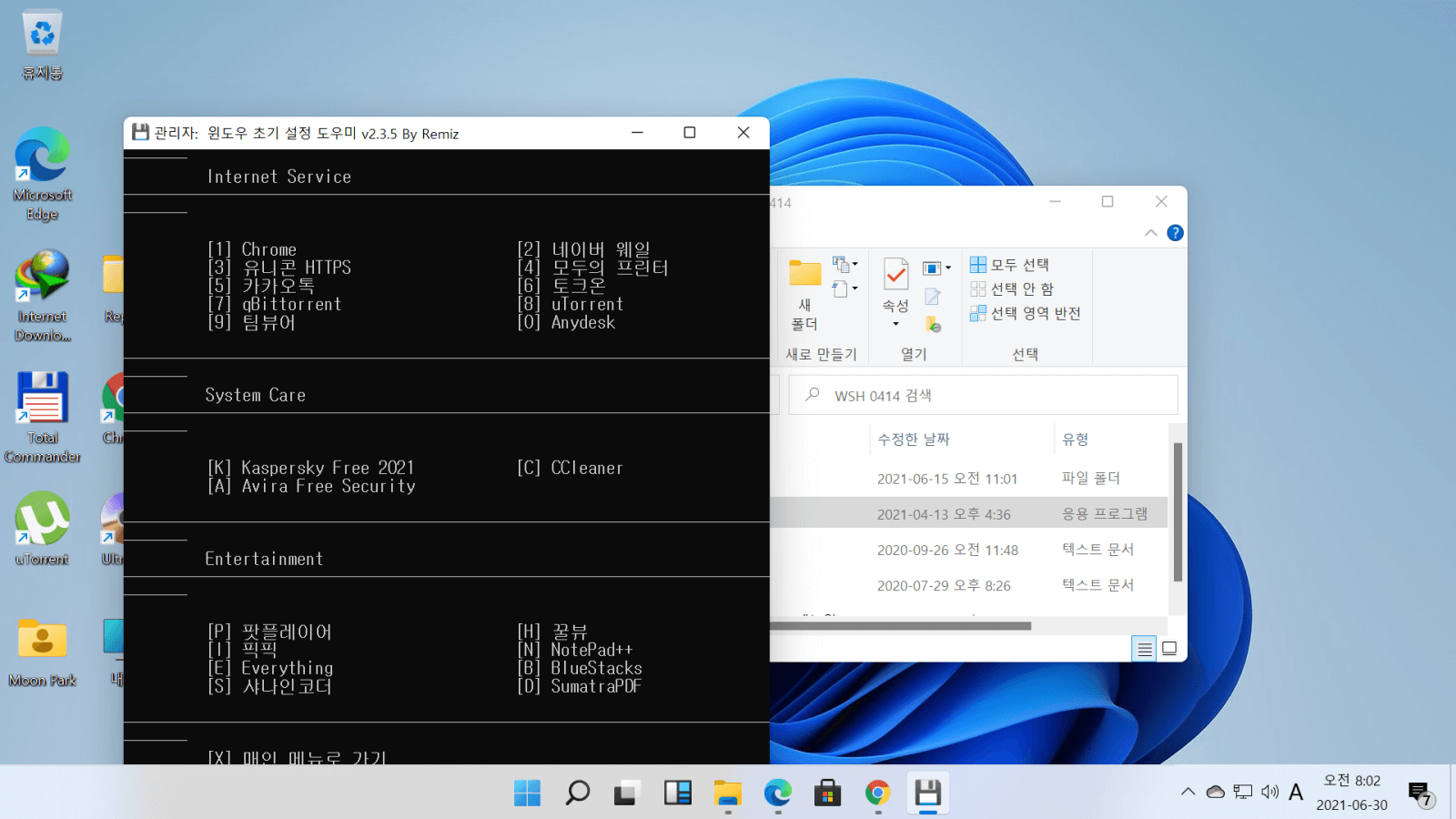The height and width of the screenshot is (819, 1456).
Task: Open network tray icon
Action: click(x=1242, y=792)
